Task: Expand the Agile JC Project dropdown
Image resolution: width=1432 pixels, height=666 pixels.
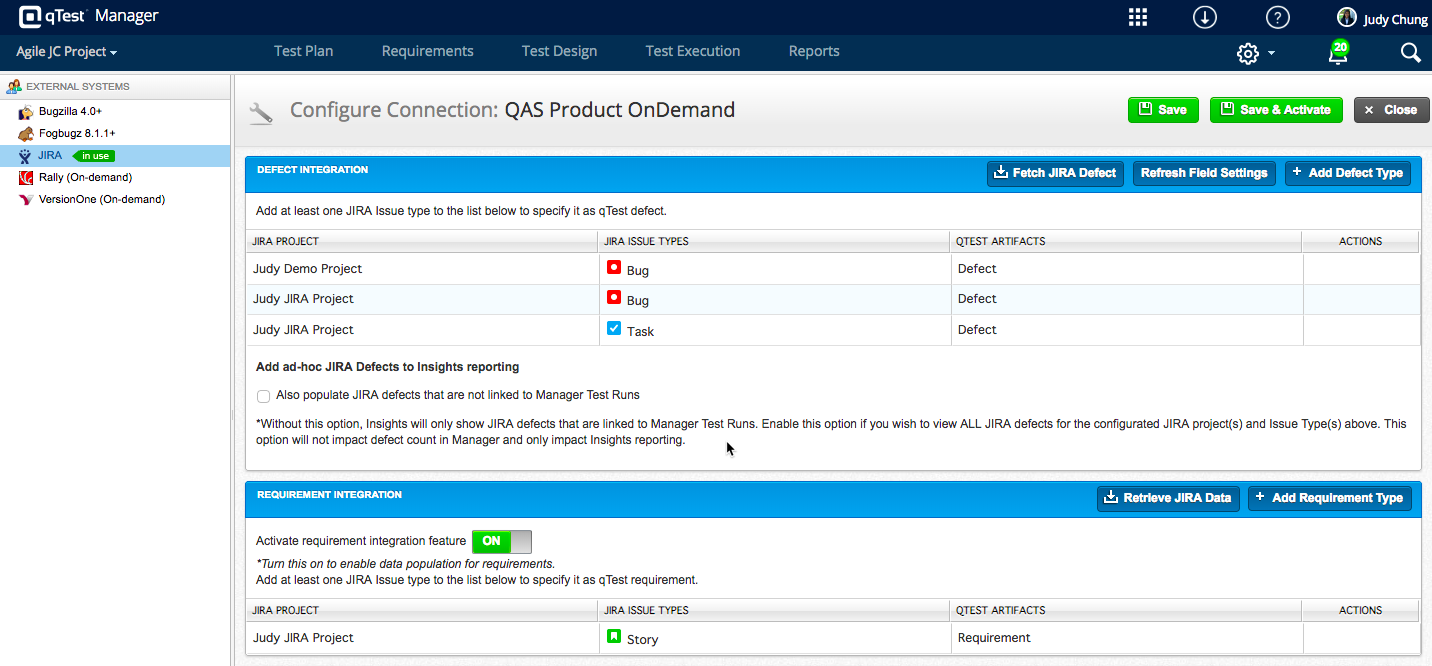Action: (67, 52)
